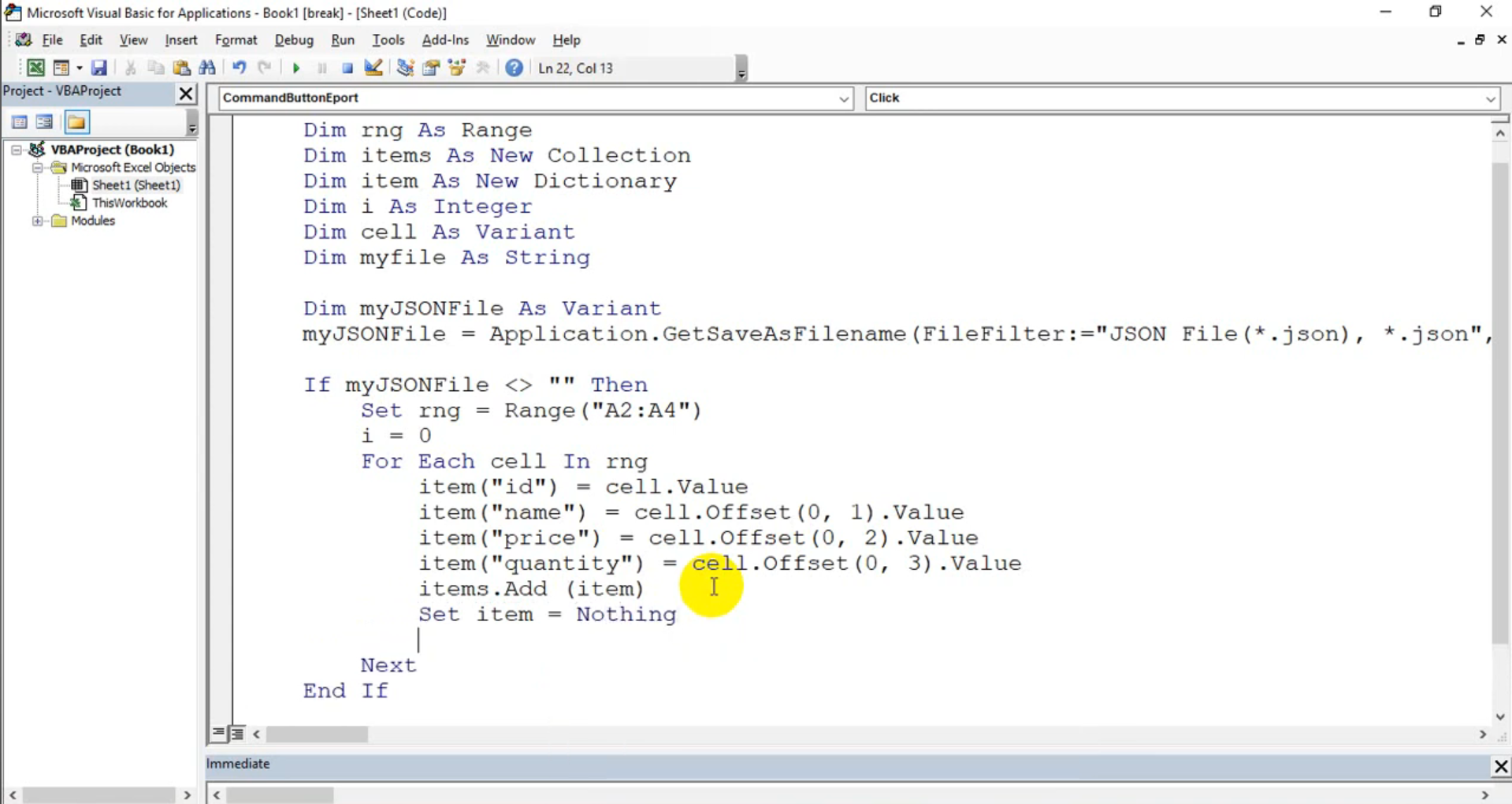The height and width of the screenshot is (804, 1512).
Task: Open Find with the binoculars icon
Action: 207,69
